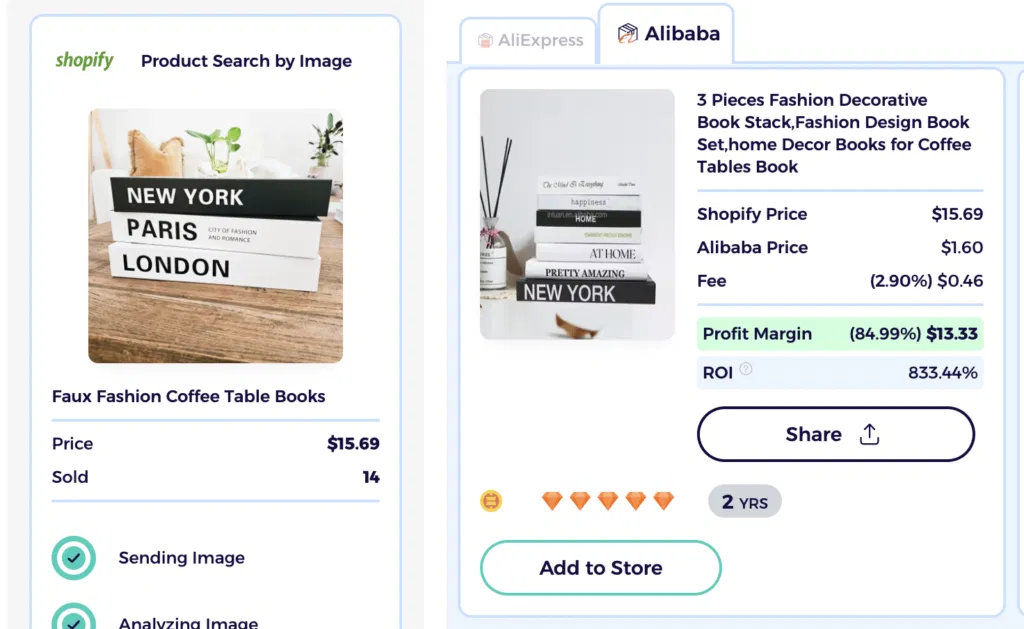Click the Add to Store button
The image size is (1024, 629).
(600, 567)
